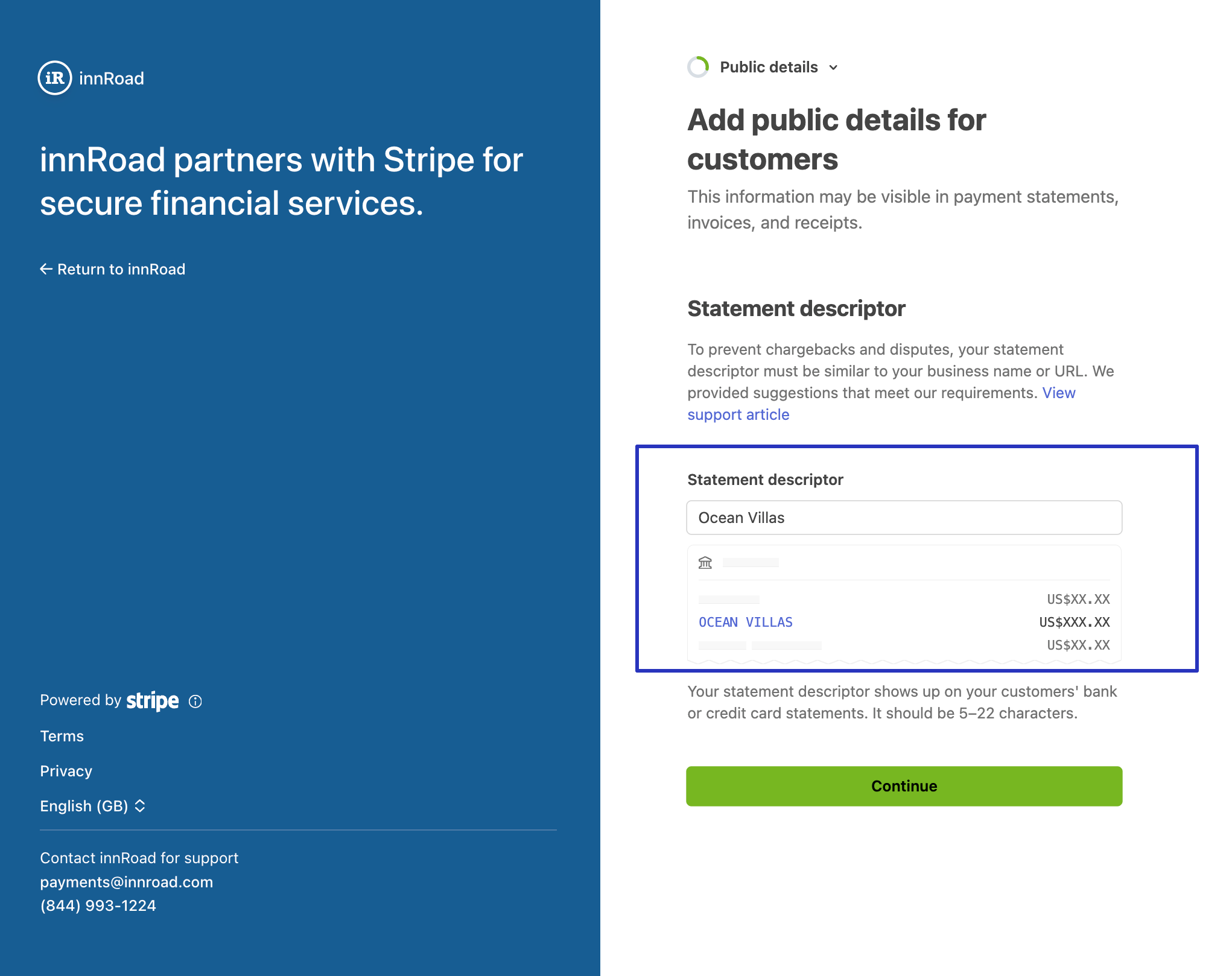Click Return to innRoad link
Viewport: 1232px width, 976px height.
pos(121,269)
